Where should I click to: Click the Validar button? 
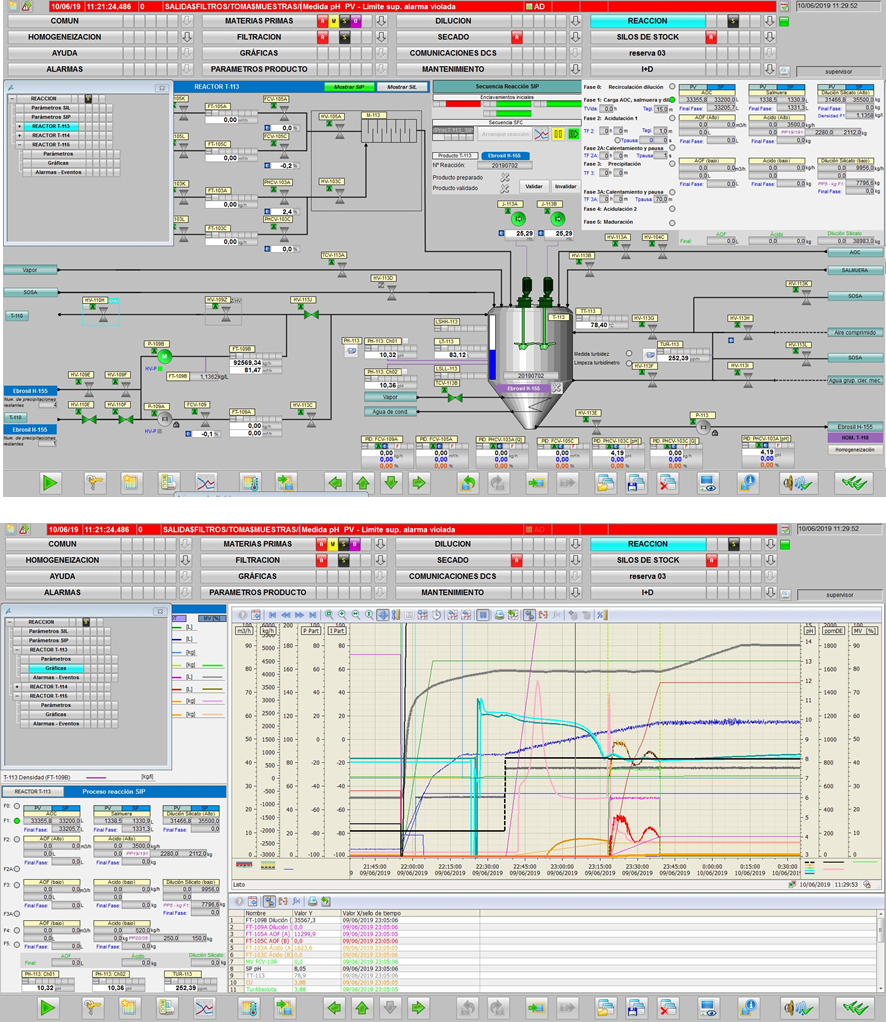point(534,186)
